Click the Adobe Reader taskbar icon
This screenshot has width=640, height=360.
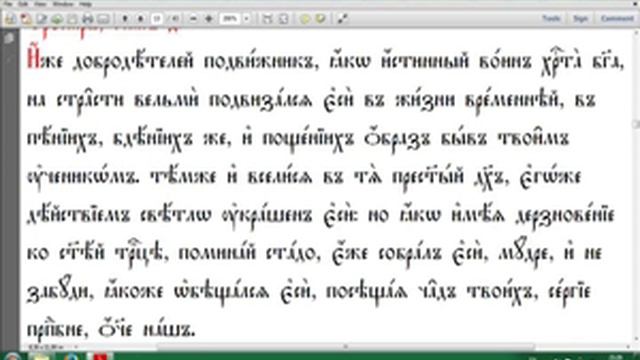(101, 356)
